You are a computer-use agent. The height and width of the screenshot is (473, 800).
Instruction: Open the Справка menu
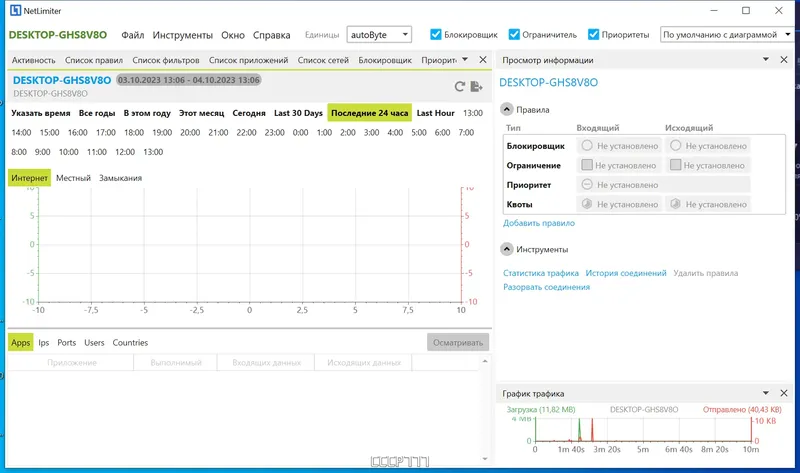pyautogui.click(x=271, y=35)
